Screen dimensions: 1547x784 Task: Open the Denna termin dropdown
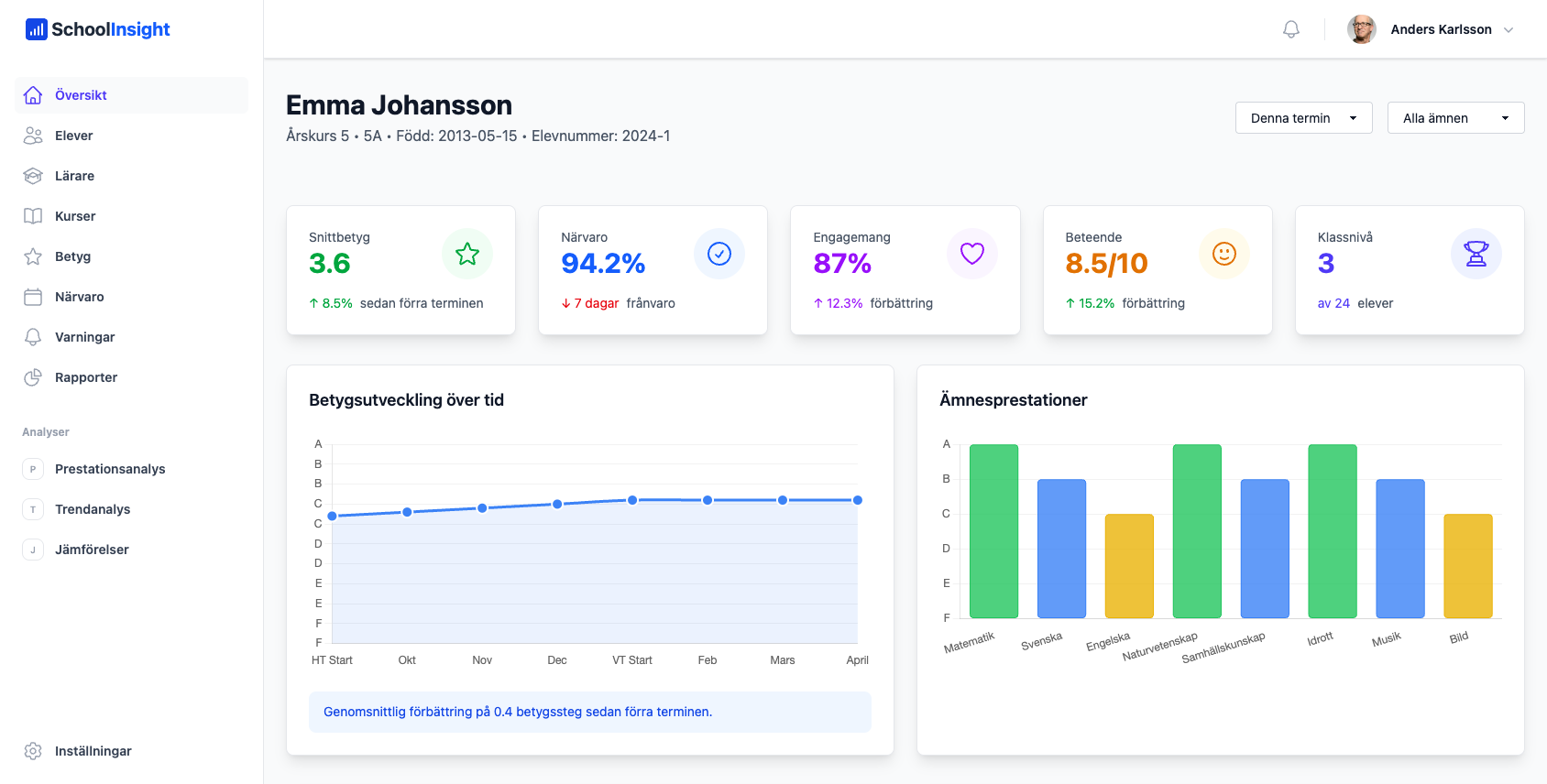point(1303,118)
